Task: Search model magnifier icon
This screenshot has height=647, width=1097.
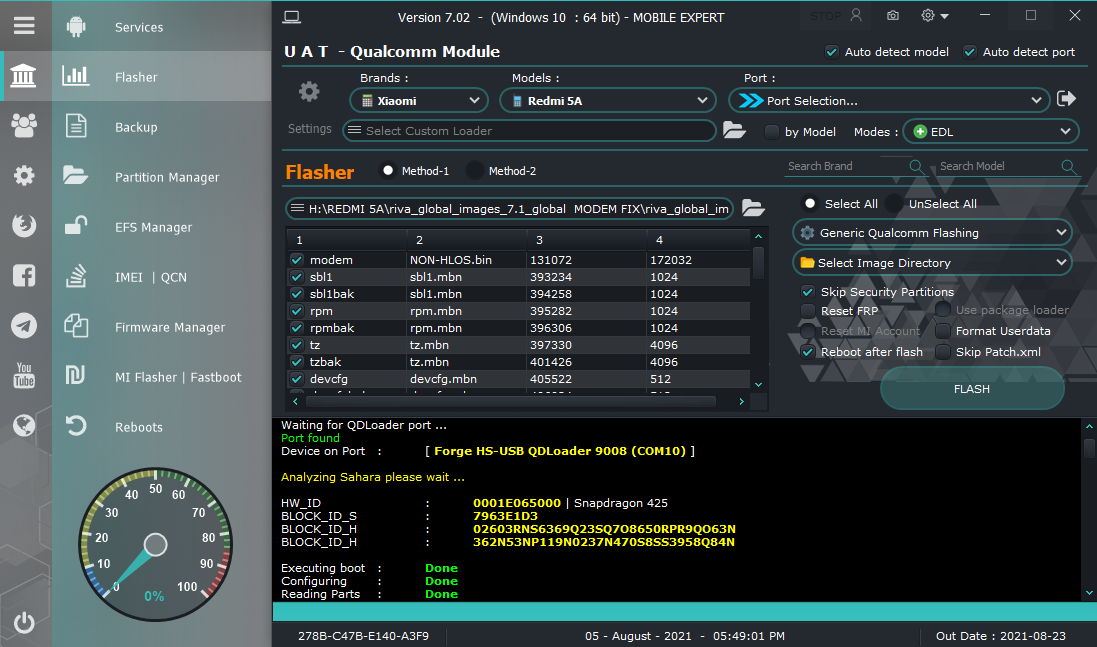Action: pyautogui.click(x=1068, y=166)
